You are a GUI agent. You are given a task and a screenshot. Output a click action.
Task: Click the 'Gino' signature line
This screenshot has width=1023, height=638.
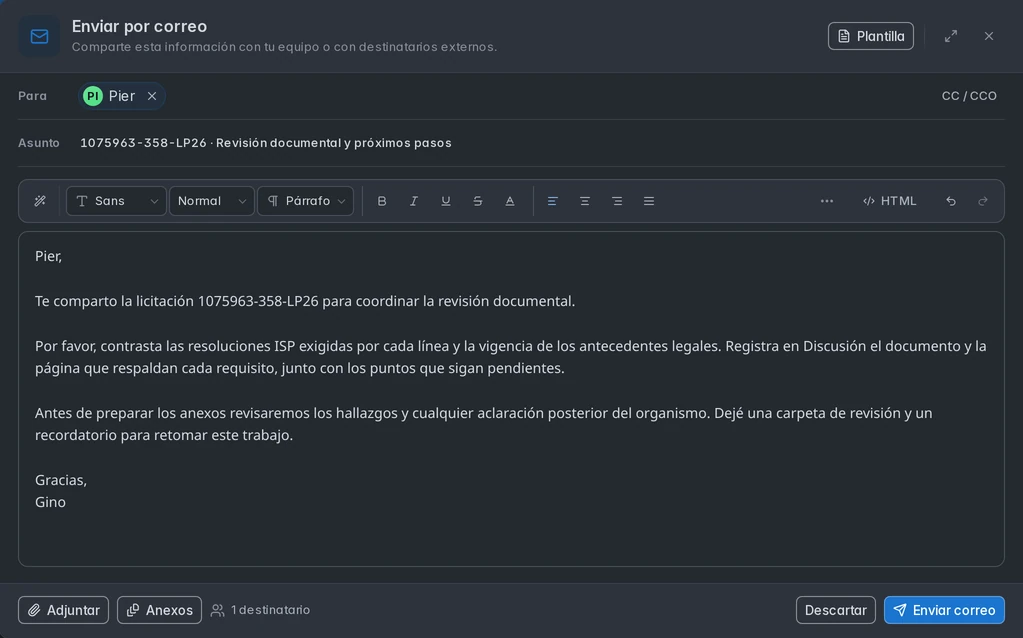coord(50,502)
